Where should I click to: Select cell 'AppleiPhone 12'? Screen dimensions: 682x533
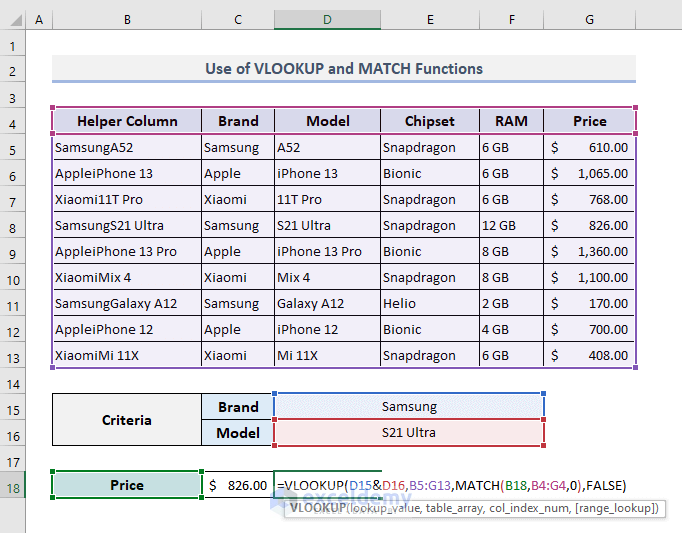coord(127,329)
